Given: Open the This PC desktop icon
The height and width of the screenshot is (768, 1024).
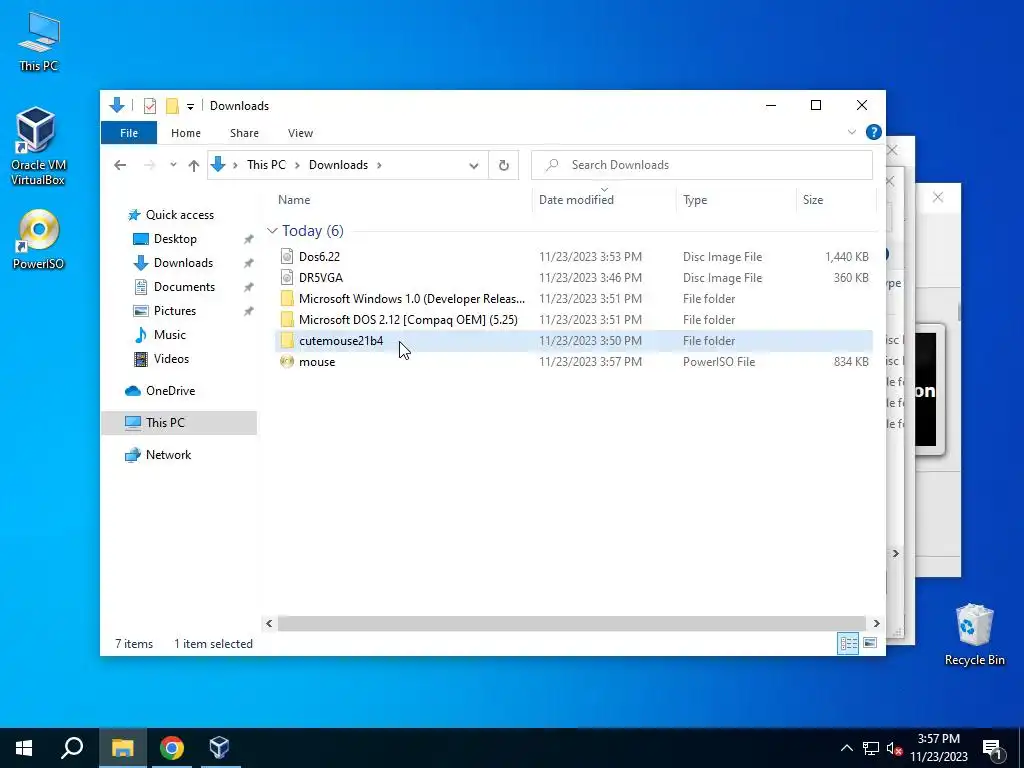Looking at the screenshot, I should coord(39,42).
